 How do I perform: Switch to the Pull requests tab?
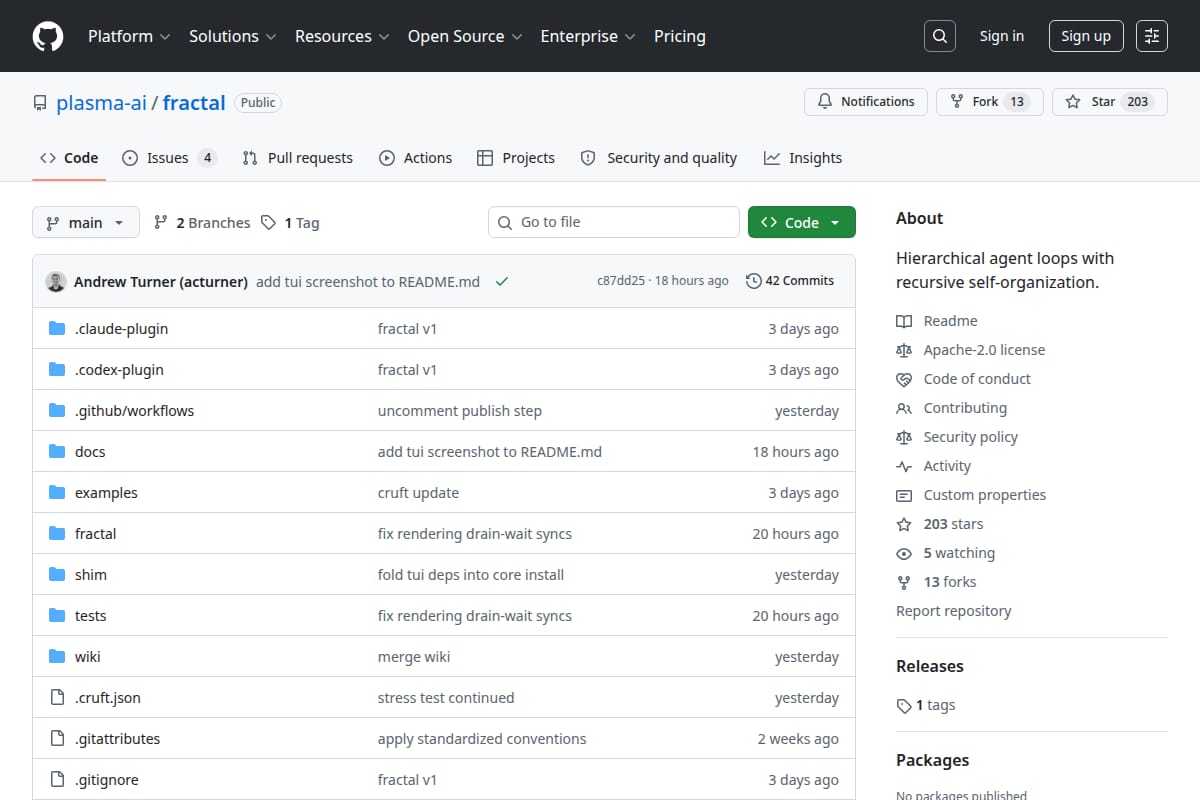pos(297,158)
